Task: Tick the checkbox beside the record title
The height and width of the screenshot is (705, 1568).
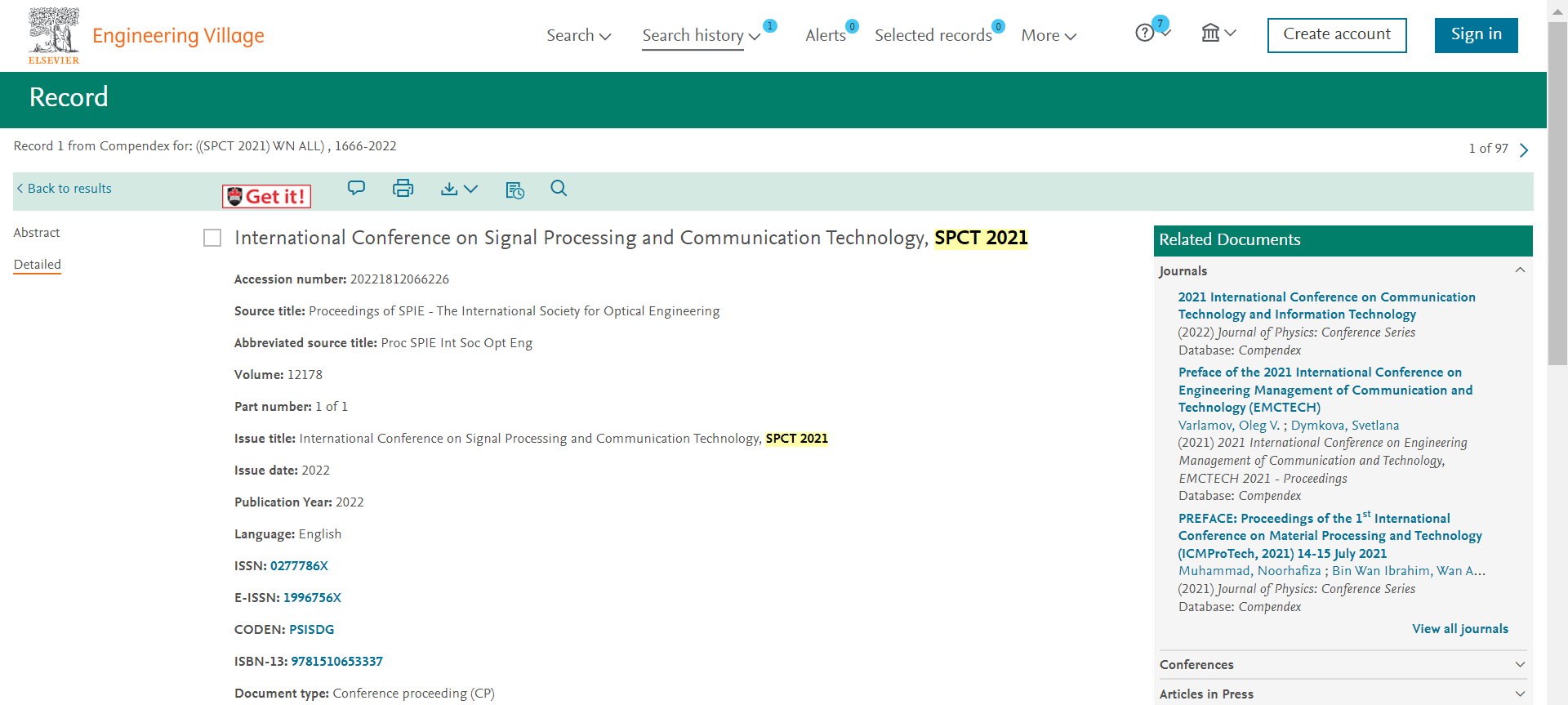Action: [x=212, y=238]
